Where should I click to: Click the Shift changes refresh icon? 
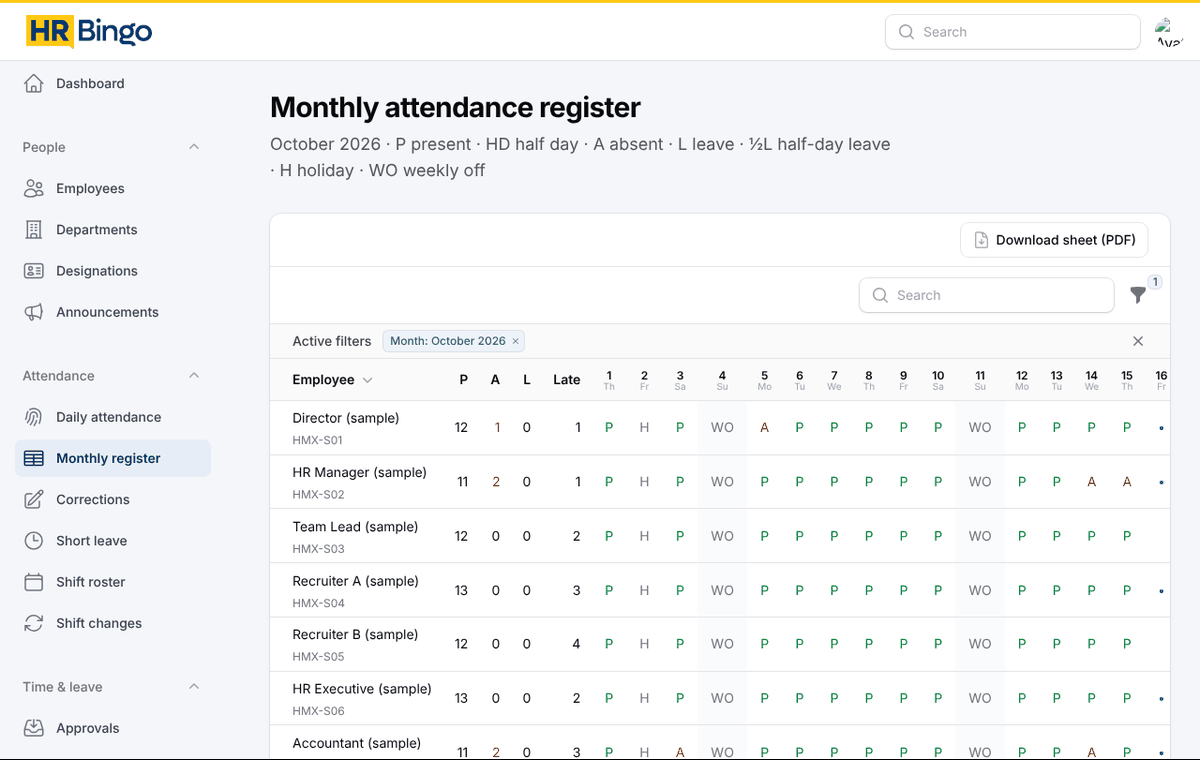(x=34, y=623)
